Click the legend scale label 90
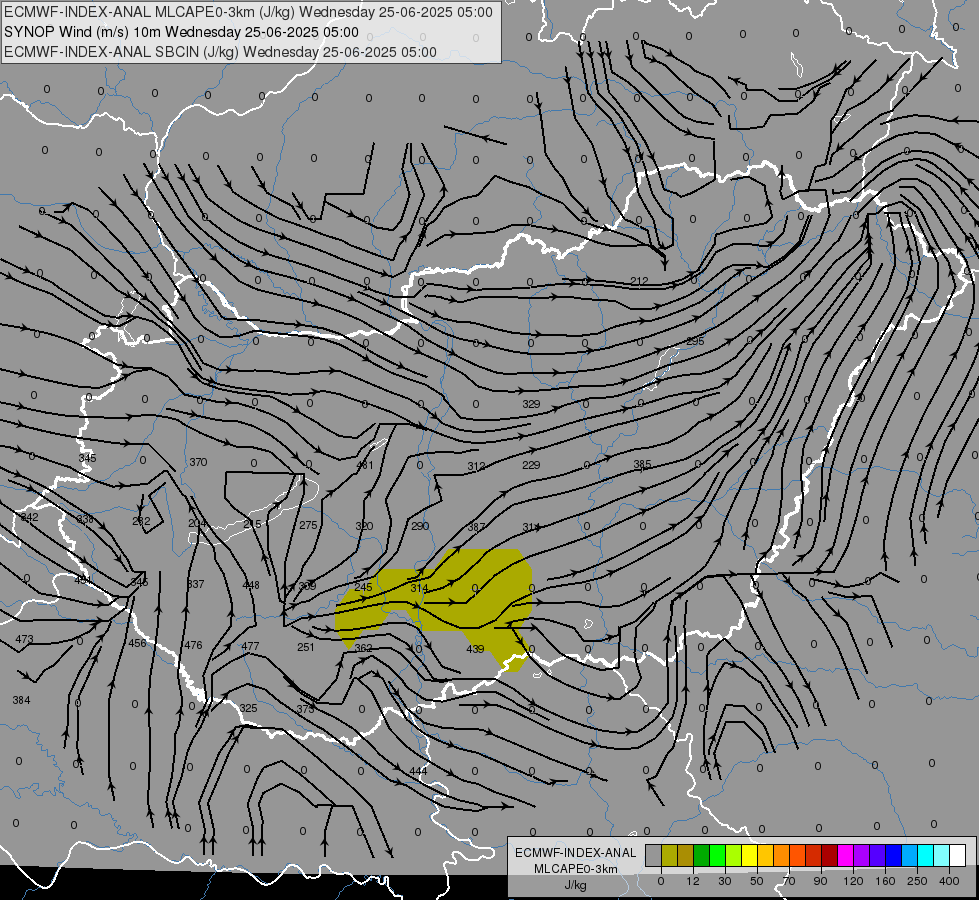This screenshot has height=900, width=979. [820, 881]
